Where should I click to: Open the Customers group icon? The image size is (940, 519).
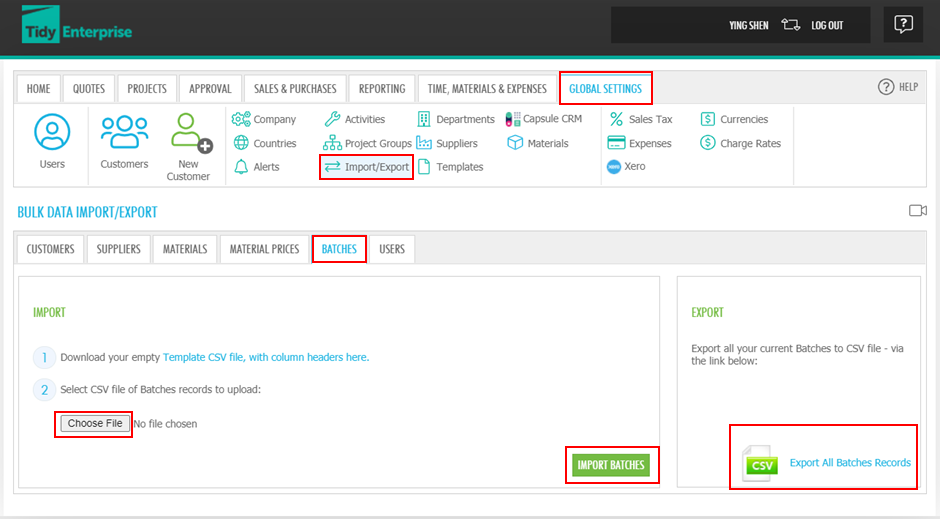124,133
